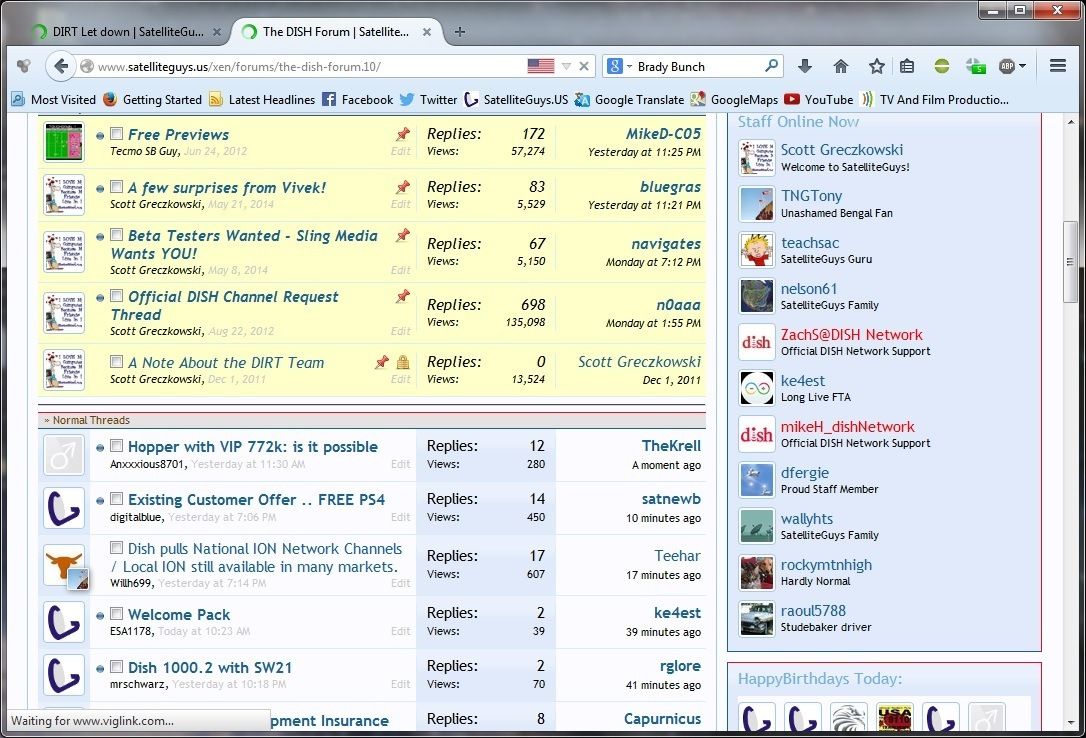Tick checkbox for Existing Customer Offer thread

[116, 498]
